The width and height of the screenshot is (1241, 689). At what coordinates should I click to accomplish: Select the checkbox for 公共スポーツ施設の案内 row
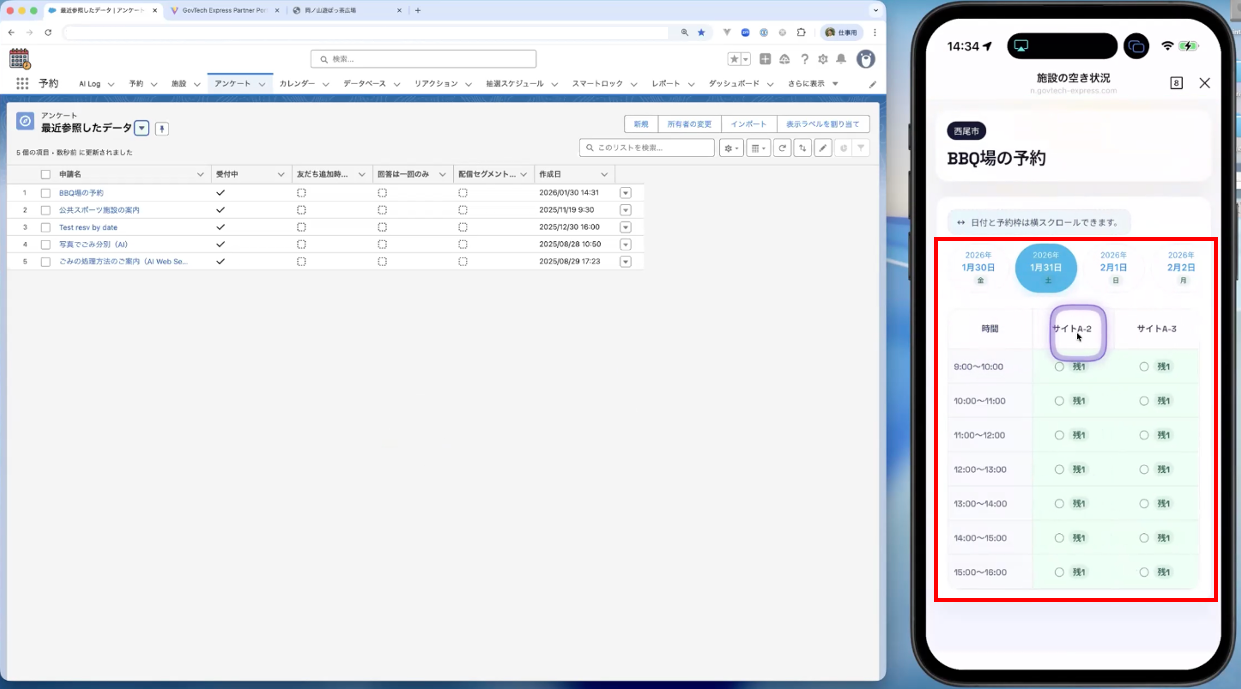pyautogui.click(x=45, y=210)
